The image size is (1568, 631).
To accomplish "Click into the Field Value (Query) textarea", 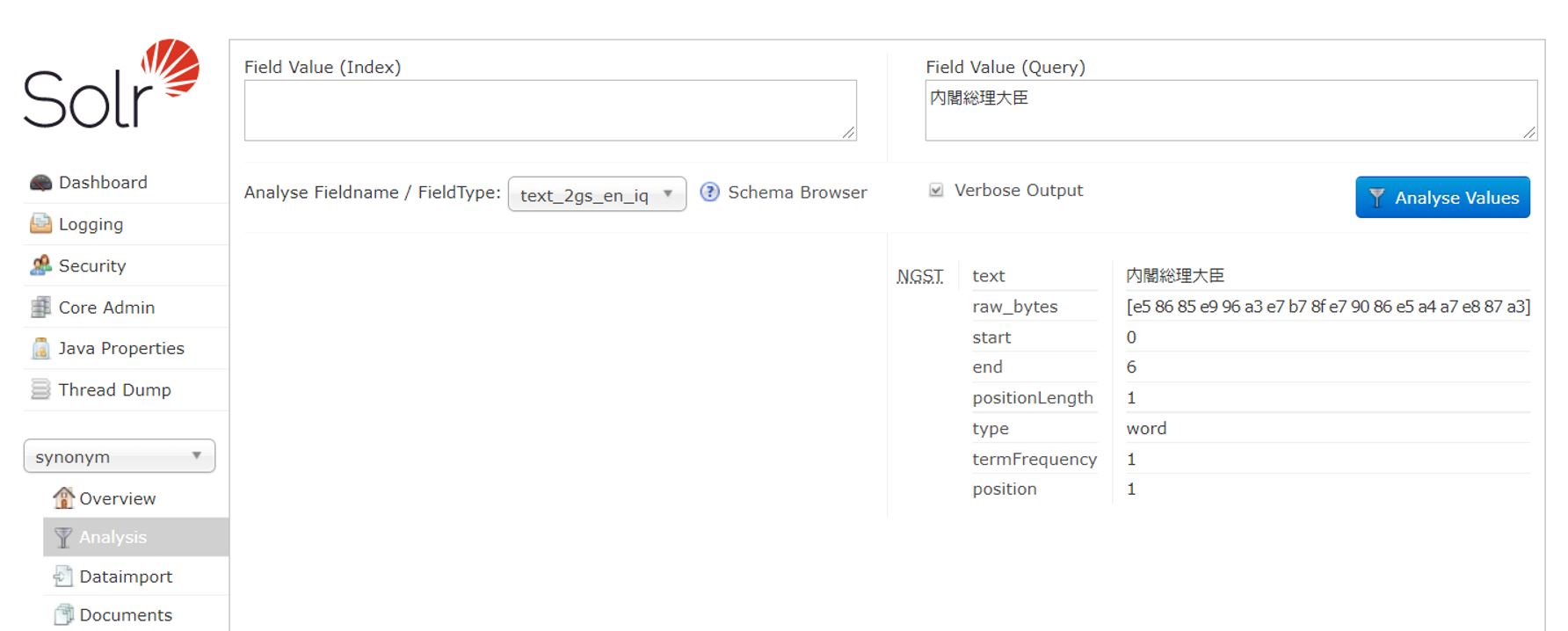I will 1231,111.
